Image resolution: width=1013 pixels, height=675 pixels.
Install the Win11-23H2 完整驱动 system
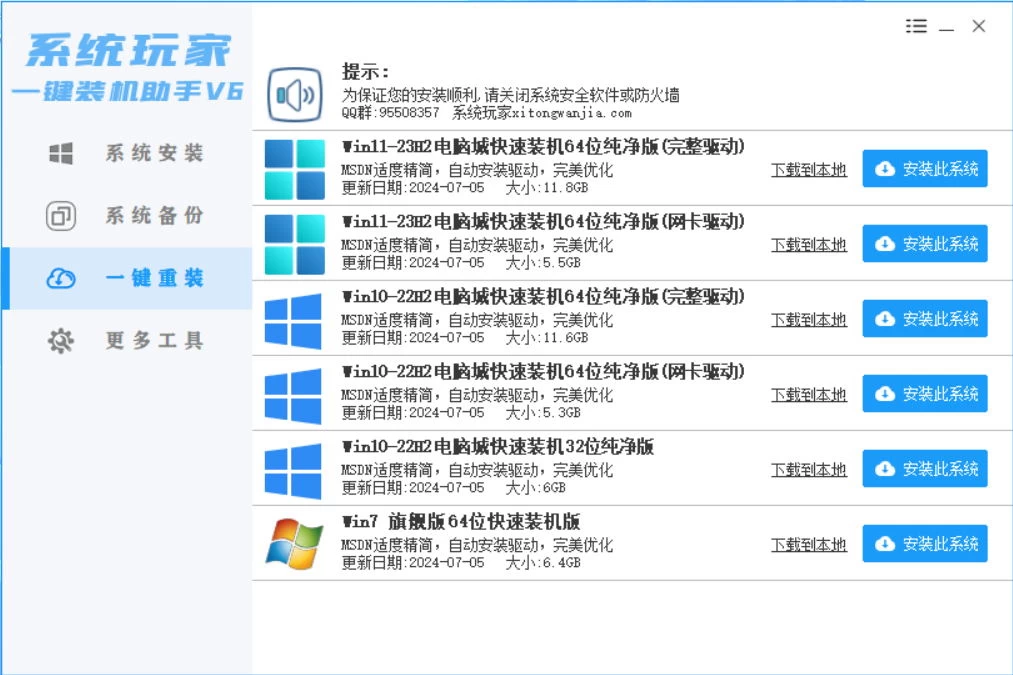(x=925, y=168)
